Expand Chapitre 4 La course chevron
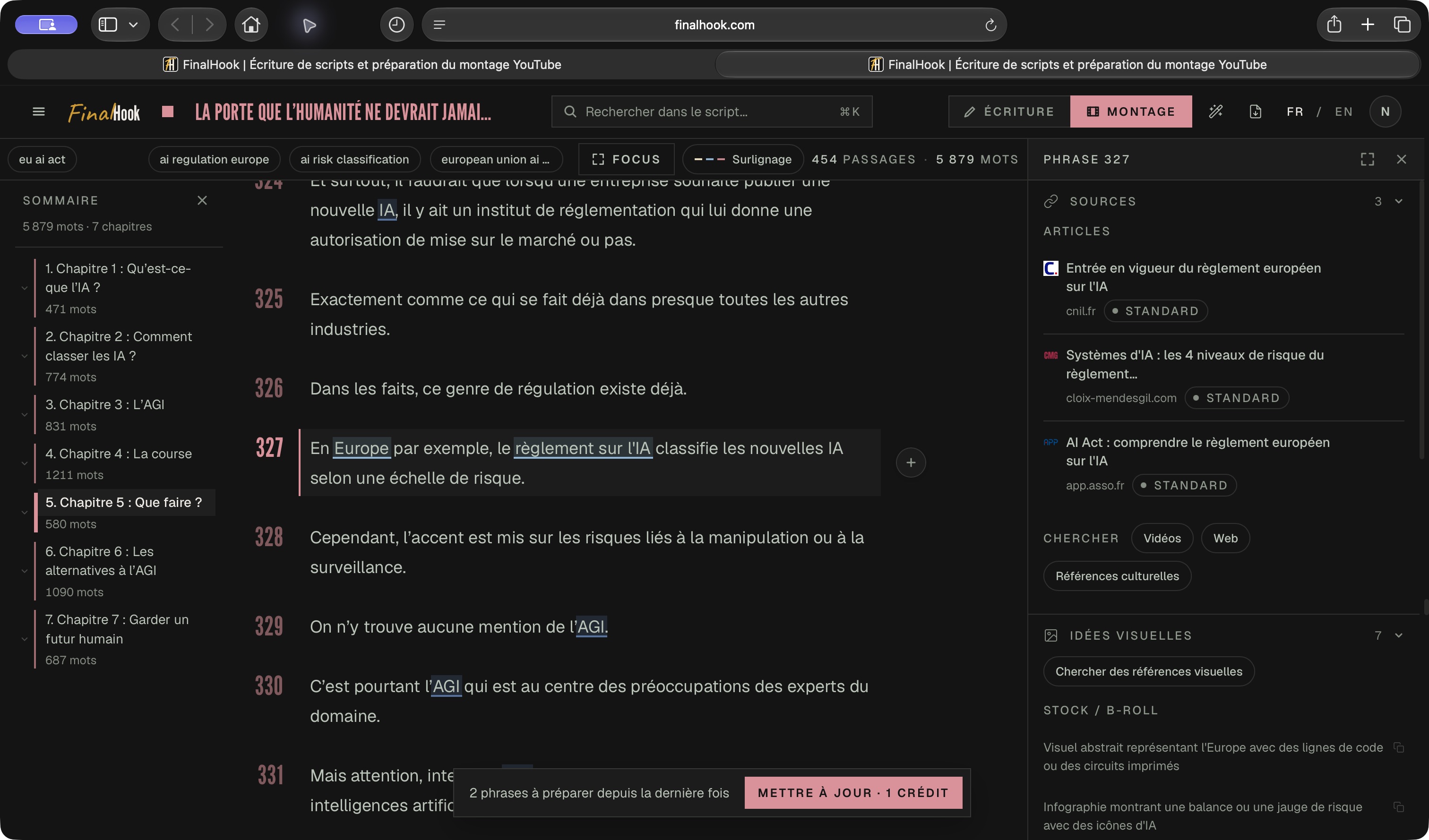 [x=25, y=463]
